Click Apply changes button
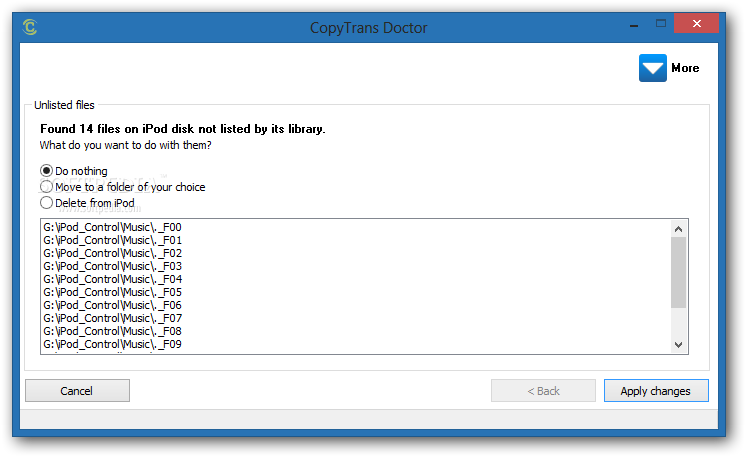This screenshot has width=746, height=457. tap(656, 390)
